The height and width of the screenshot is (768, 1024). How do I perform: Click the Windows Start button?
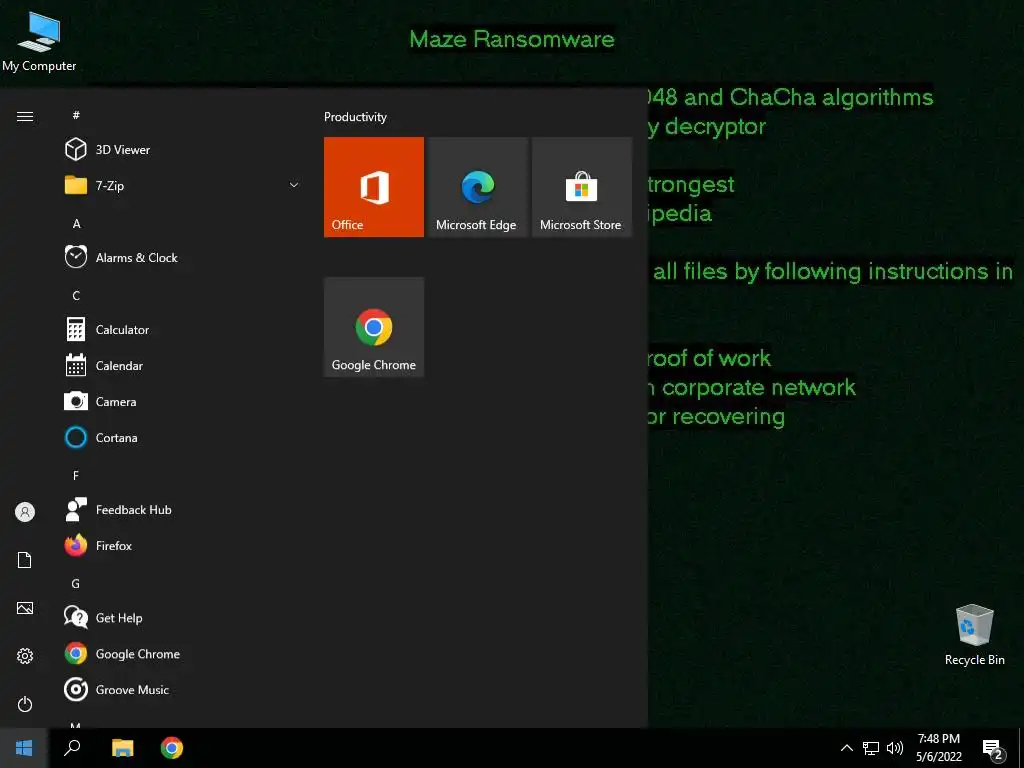coord(24,748)
